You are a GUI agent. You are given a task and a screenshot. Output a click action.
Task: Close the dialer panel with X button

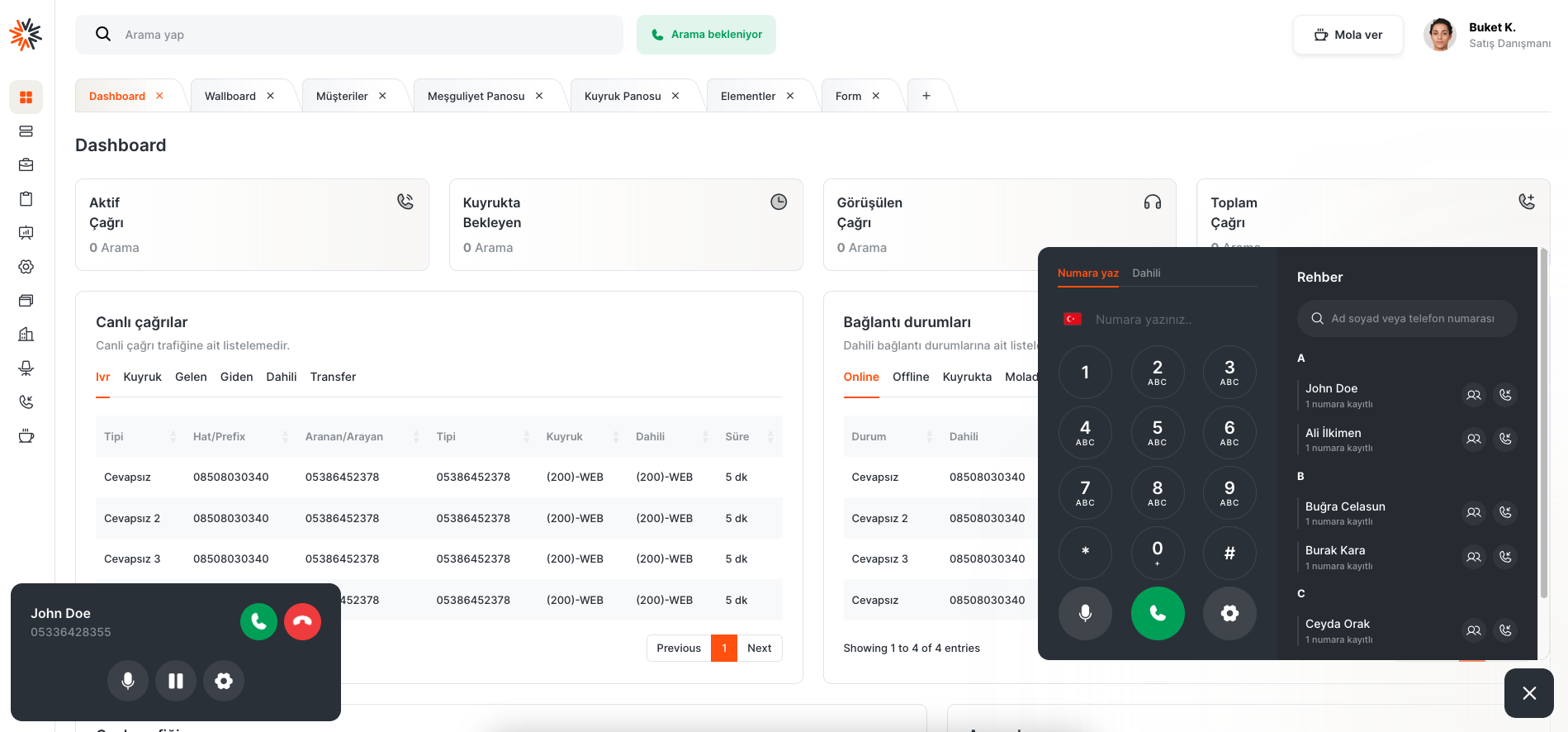click(1528, 693)
